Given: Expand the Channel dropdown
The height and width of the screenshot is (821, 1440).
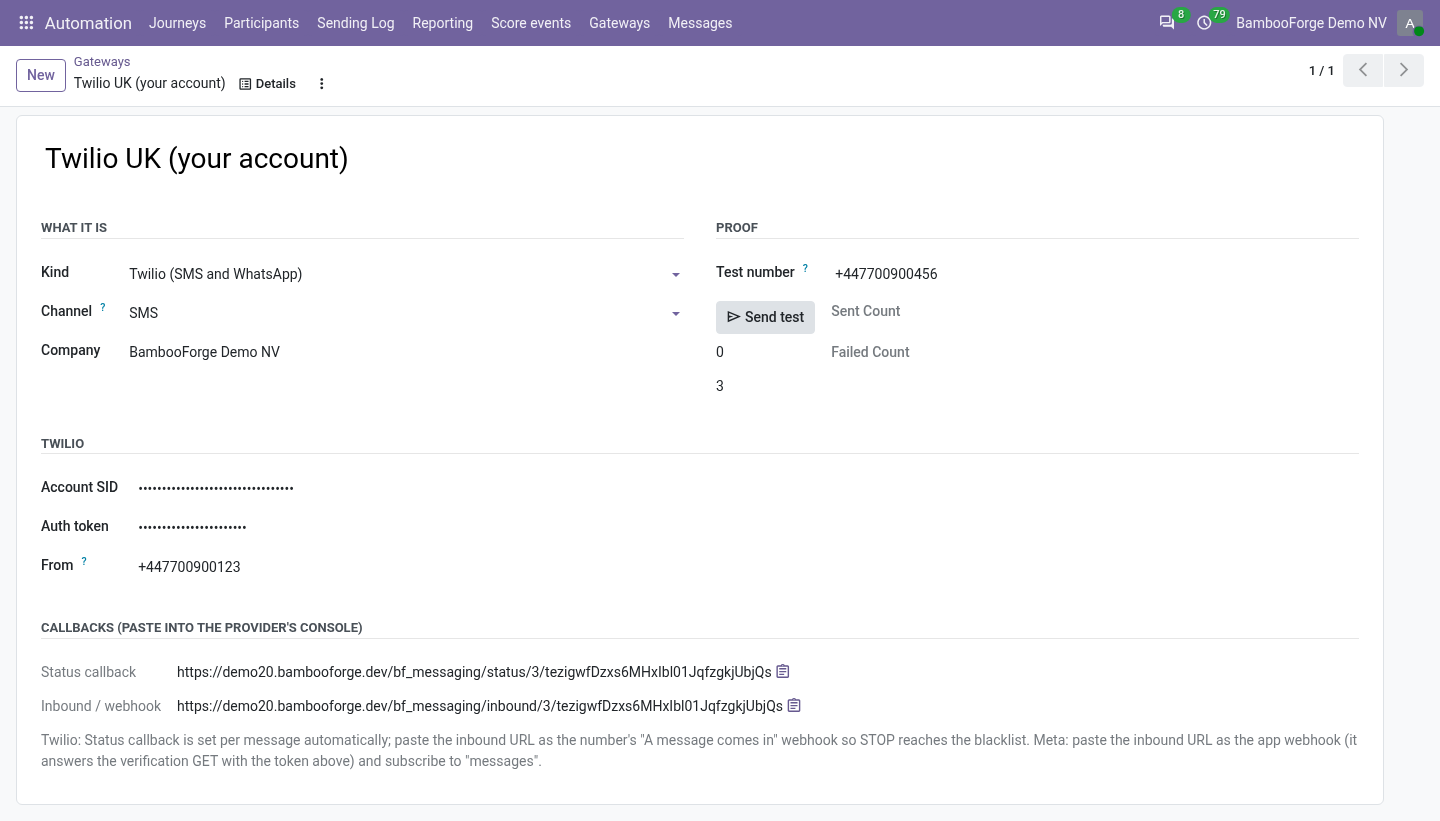Looking at the screenshot, I should (x=676, y=314).
